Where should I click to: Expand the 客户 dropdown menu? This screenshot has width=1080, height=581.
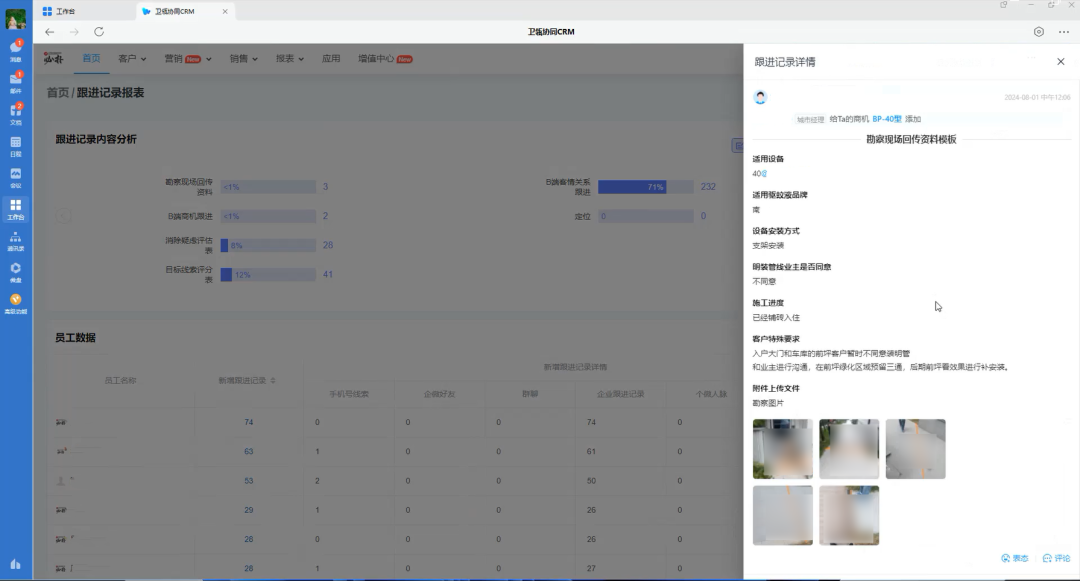[x=132, y=59]
